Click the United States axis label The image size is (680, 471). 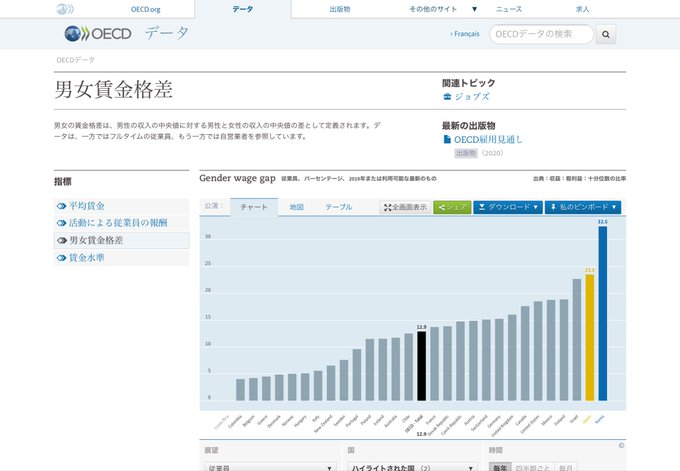click(x=529, y=424)
